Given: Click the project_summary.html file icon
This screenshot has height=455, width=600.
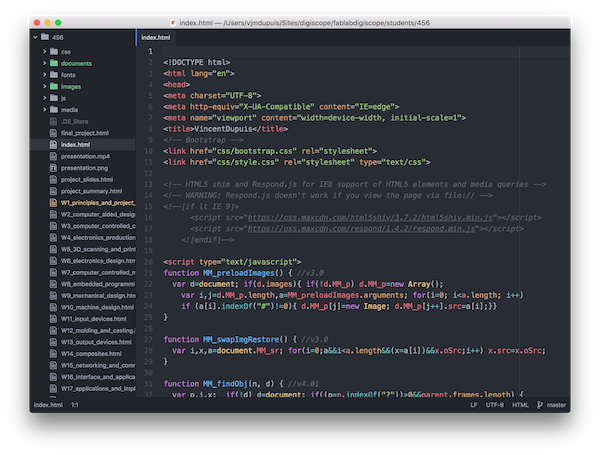Looking at the screenshot, I should coord(53,191).
